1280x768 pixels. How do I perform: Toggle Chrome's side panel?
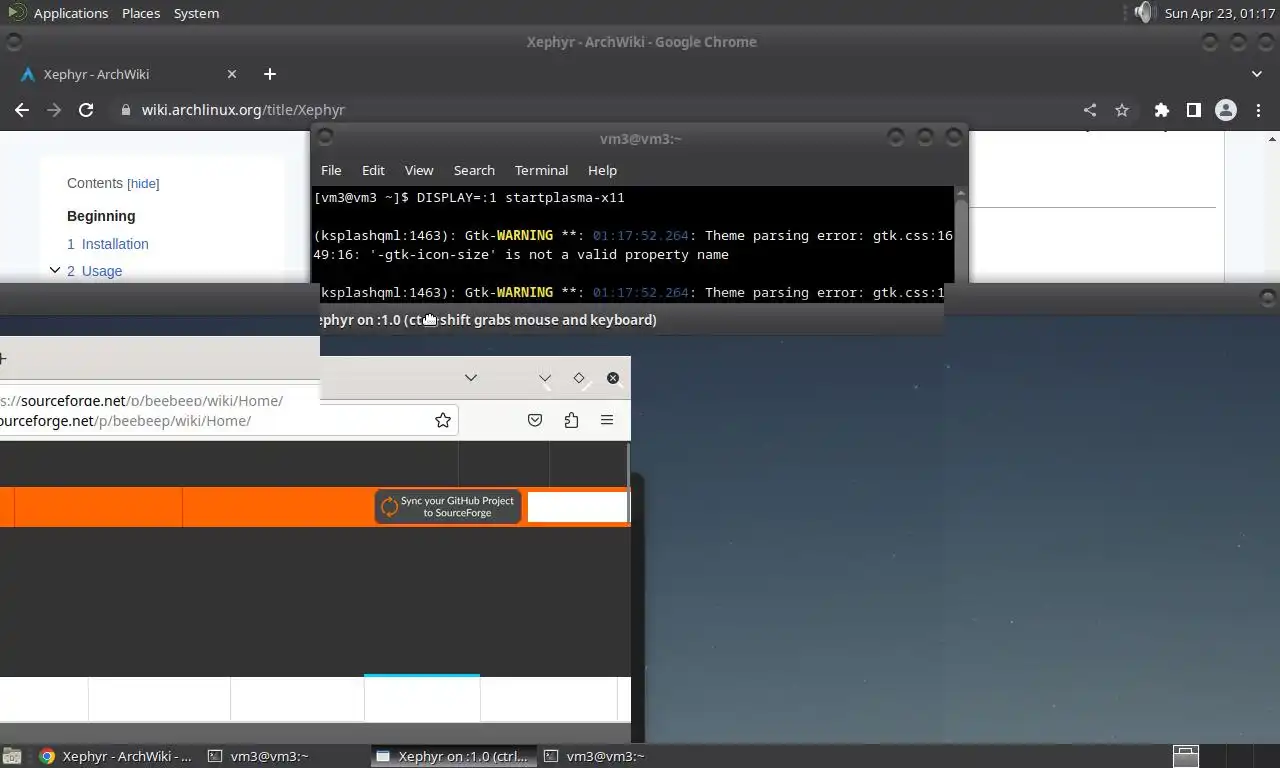click(x=1193, y=110)
